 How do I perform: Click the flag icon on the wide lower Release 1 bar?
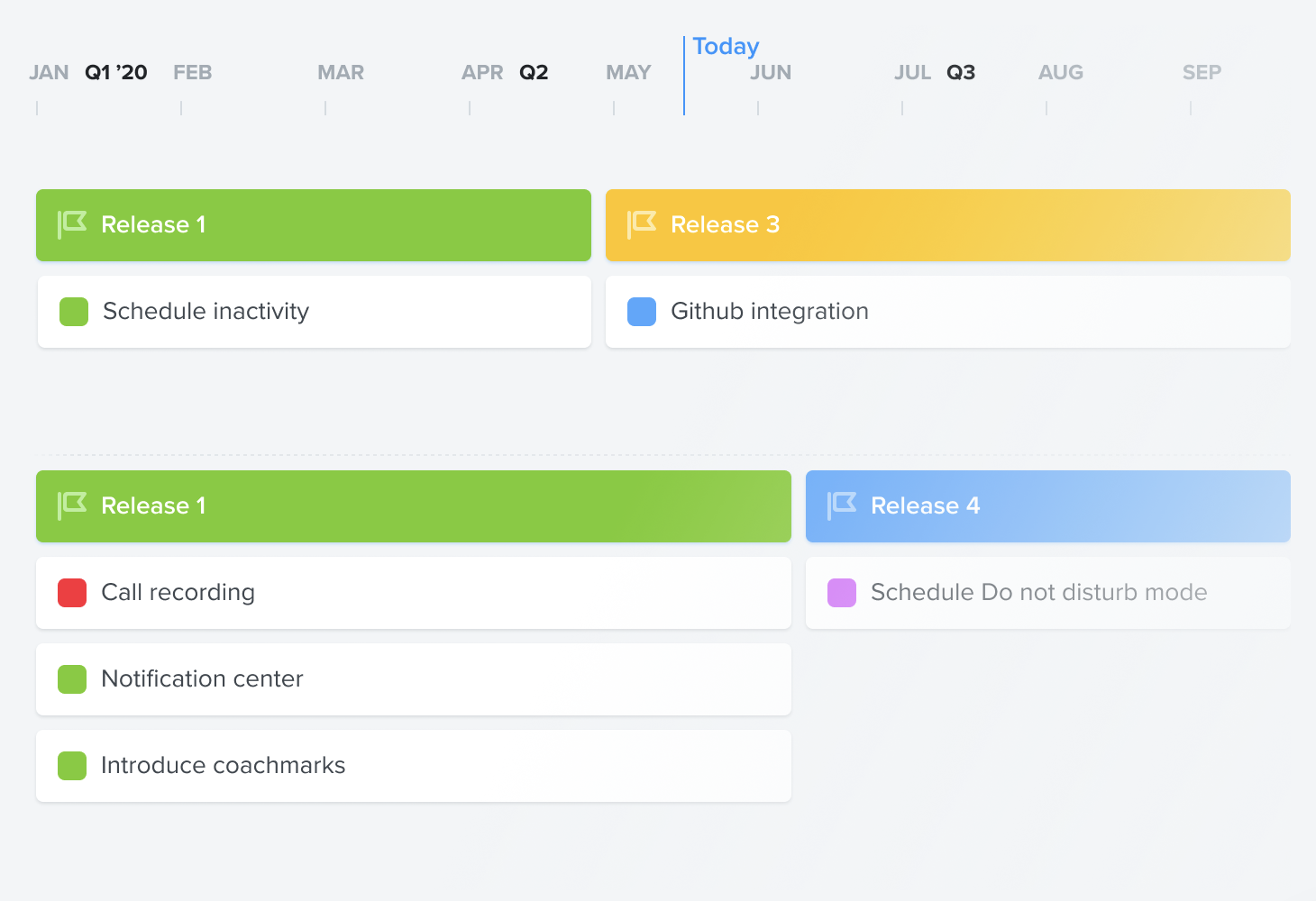(x=72, y=505)
